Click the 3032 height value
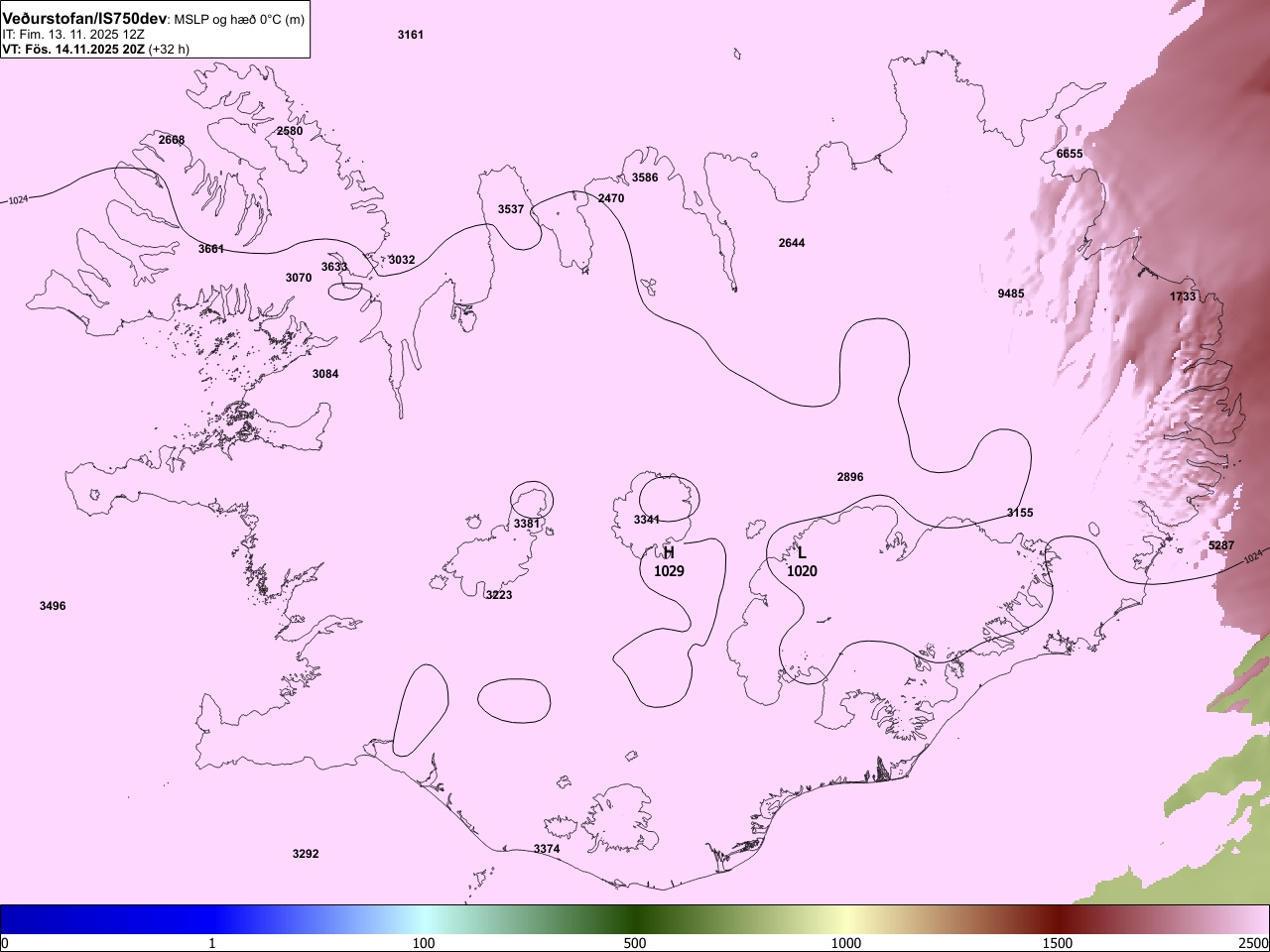Screen dimensions: 1270x952 402,260
